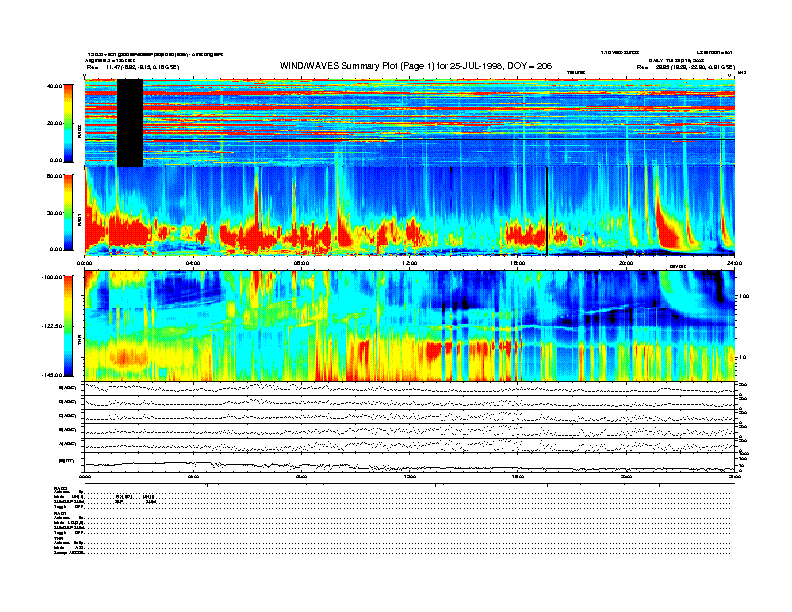
Task: Click the WIND/WAVES Summary Plot title
Action: coord(416,66)
